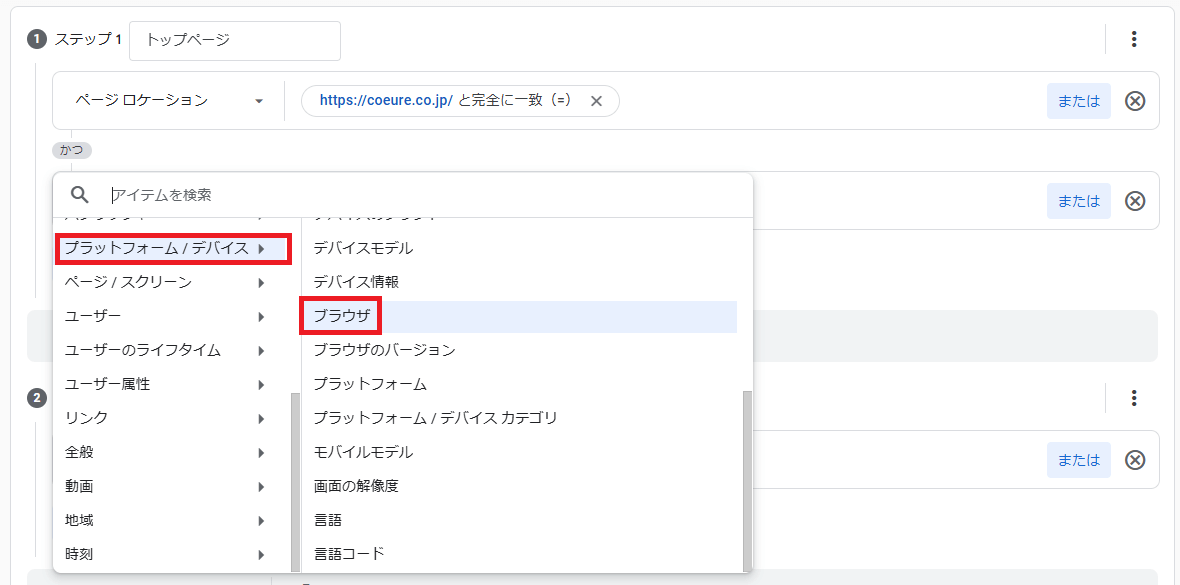Open Step 2 three-dot options menu
The width and height of the screenshot is (1180, 585).
(x=1134, y=398)
